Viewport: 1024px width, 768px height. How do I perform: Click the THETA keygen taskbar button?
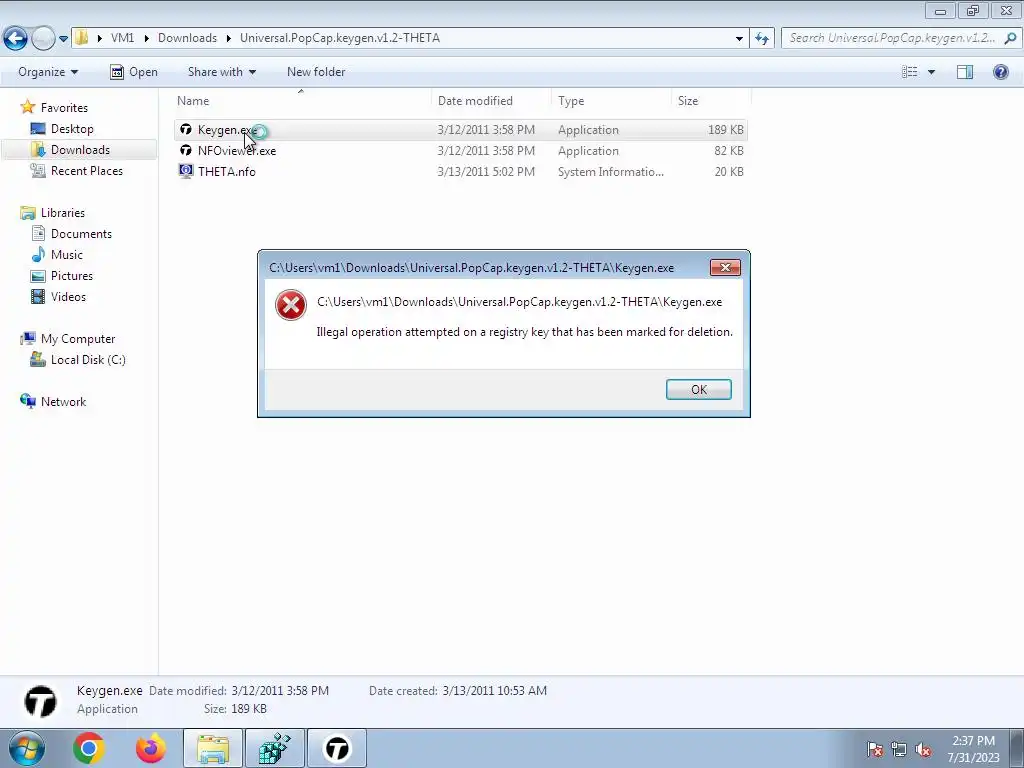pyautogui.click(x=337, y=748)
